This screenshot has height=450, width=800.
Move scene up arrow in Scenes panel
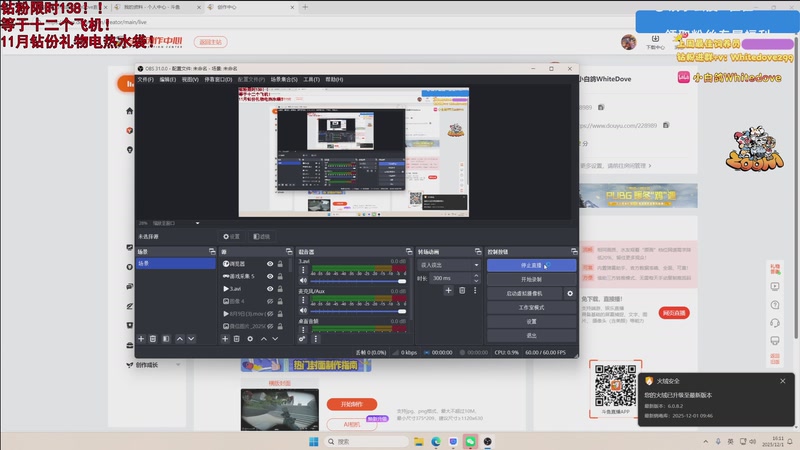180,339
